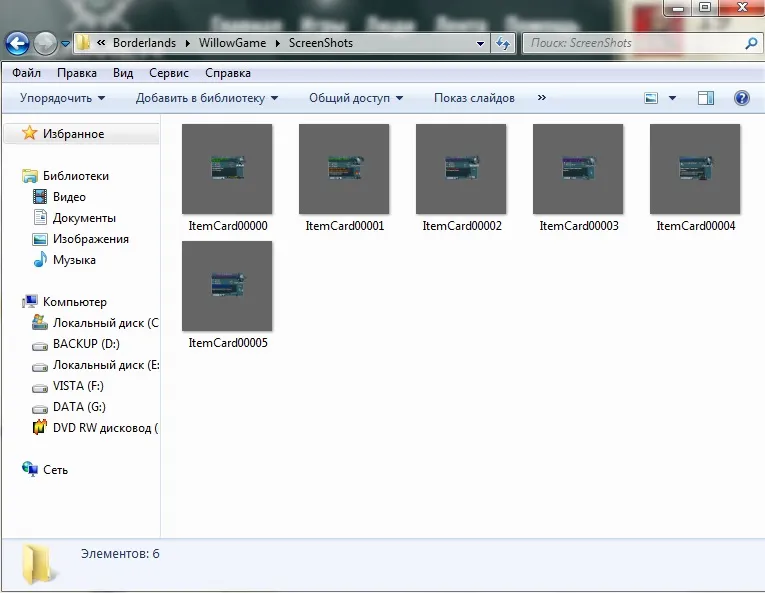Image resolution: width=765 pixels, height=593 pixels.
Task: Select the ItemCard00003 thumbnail
Action: (578, 170)
